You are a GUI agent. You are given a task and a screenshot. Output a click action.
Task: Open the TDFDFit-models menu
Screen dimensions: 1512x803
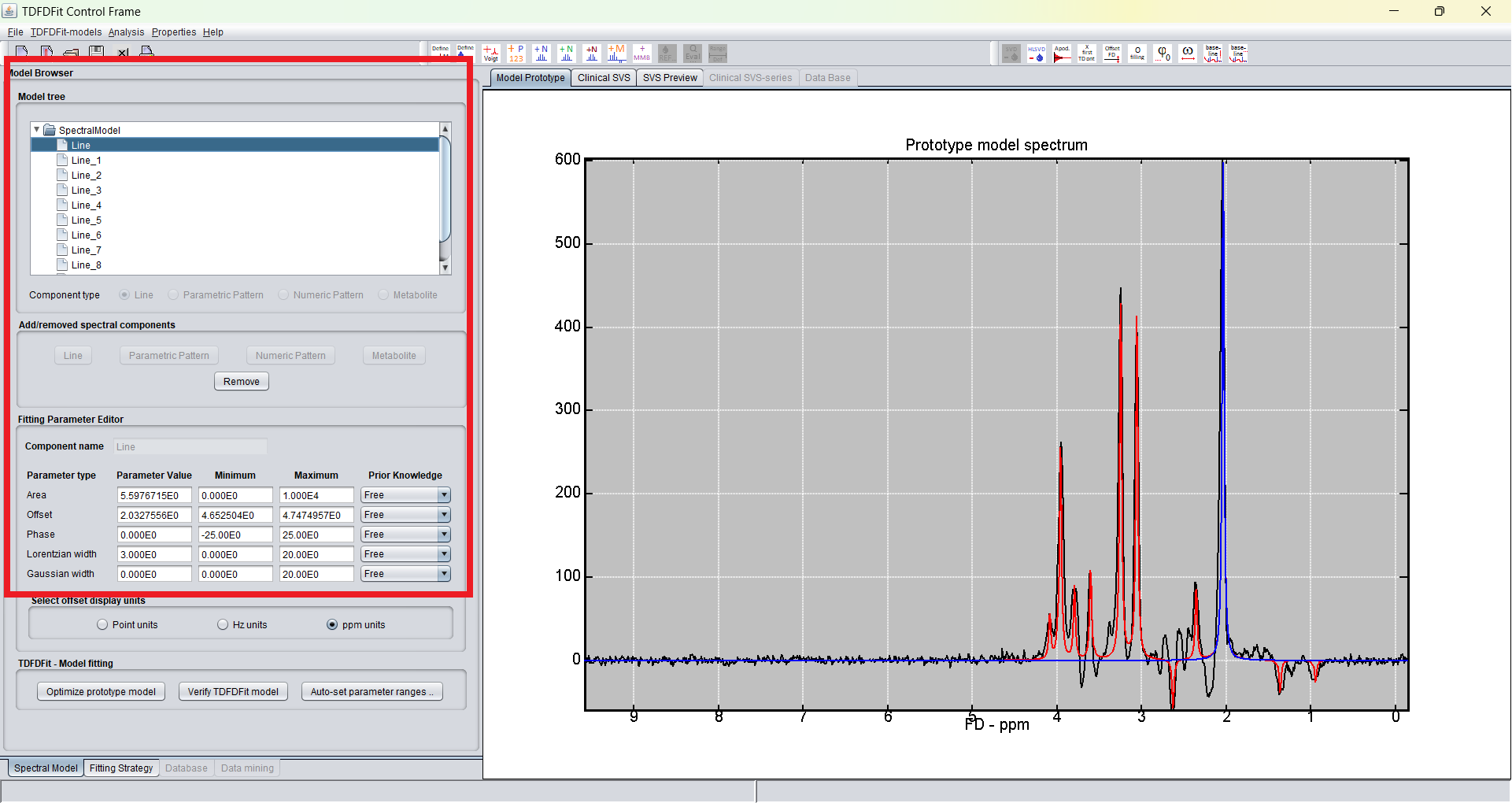tap(66, 32)
